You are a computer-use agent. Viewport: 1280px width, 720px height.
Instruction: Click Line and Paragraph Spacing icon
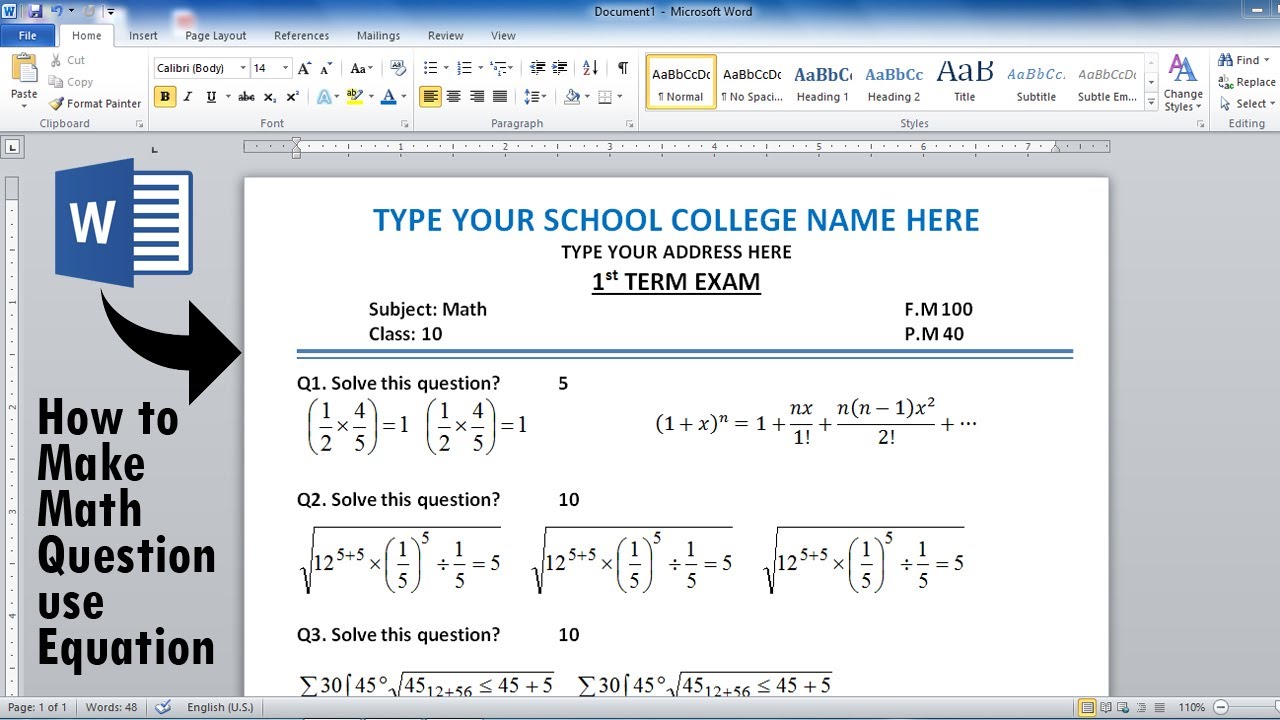coord(531,97)
